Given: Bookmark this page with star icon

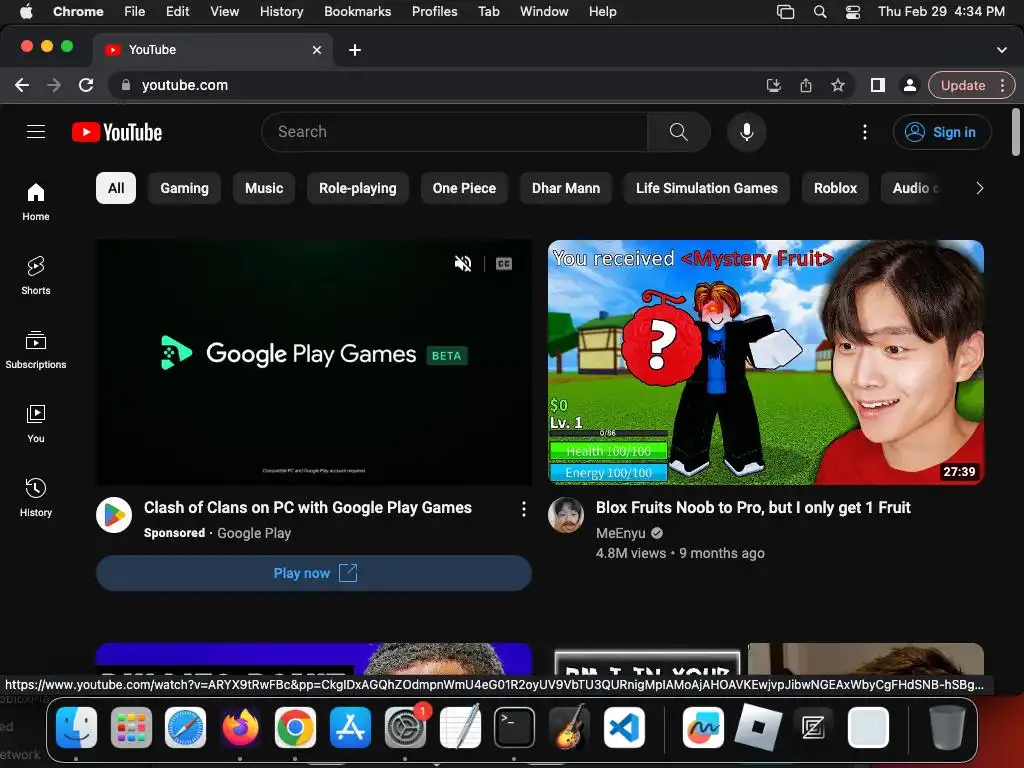Looking at the screenshot, I should (x=838, y=86).
